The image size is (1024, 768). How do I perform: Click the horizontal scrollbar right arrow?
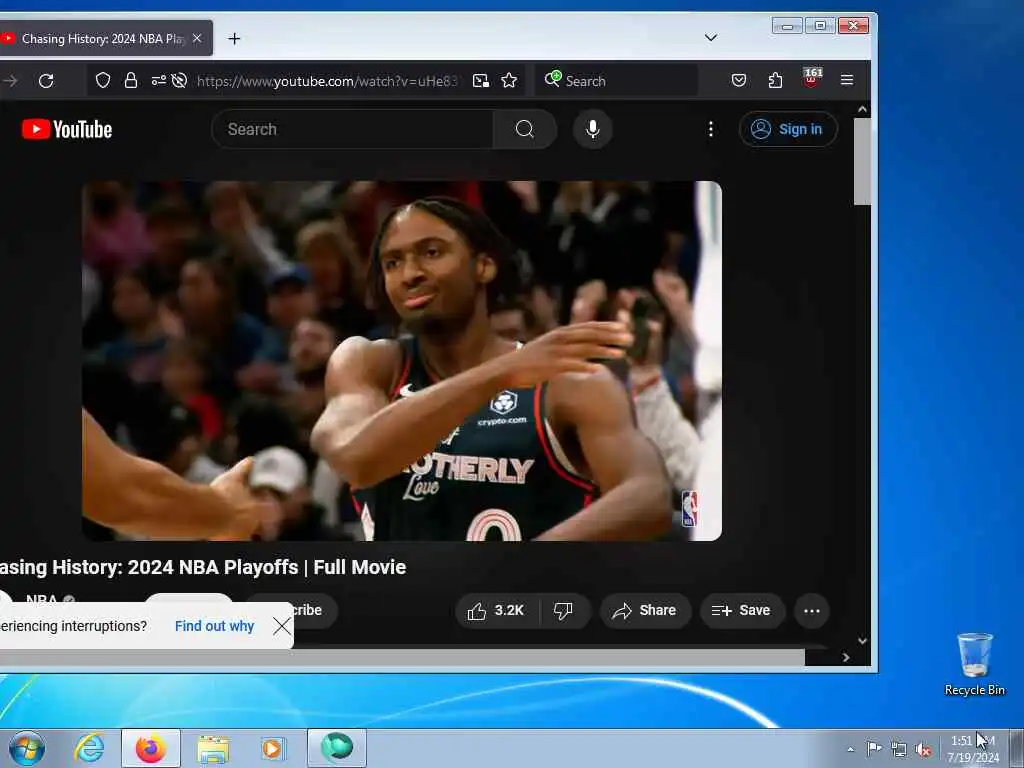click(x=846, y=658)
